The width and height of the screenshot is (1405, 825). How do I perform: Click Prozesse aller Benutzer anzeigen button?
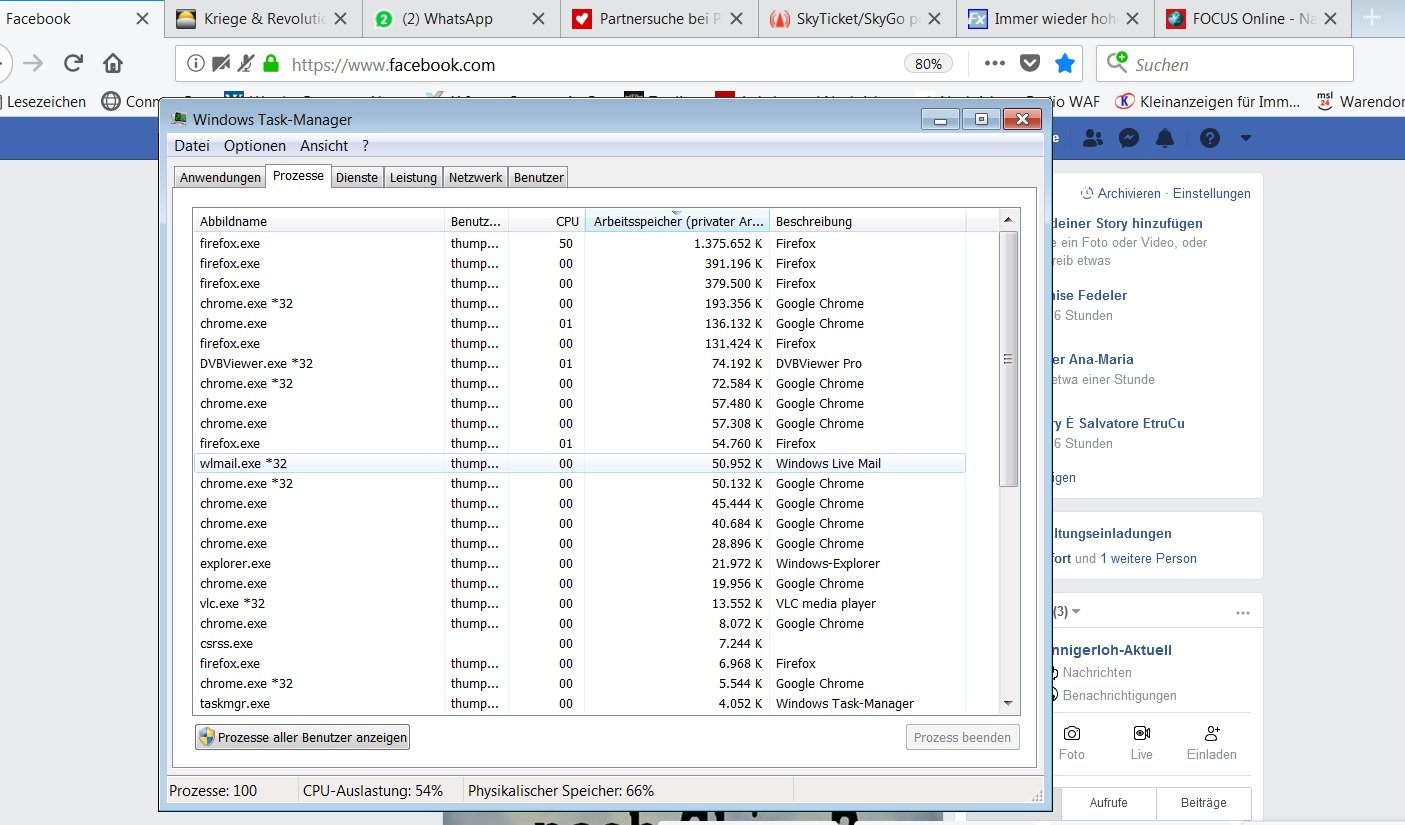click(x=303, y=738)
